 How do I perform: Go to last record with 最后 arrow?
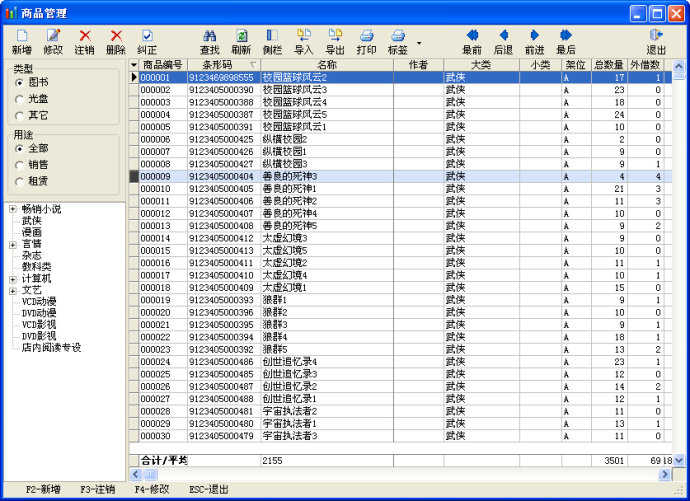pyautogui.click(x=566, y=41)
